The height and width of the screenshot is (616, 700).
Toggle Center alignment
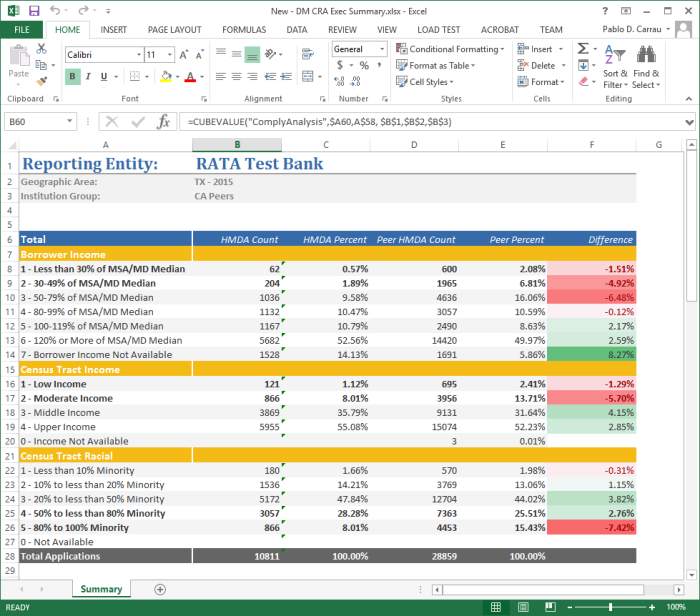(x=237, y=76)
